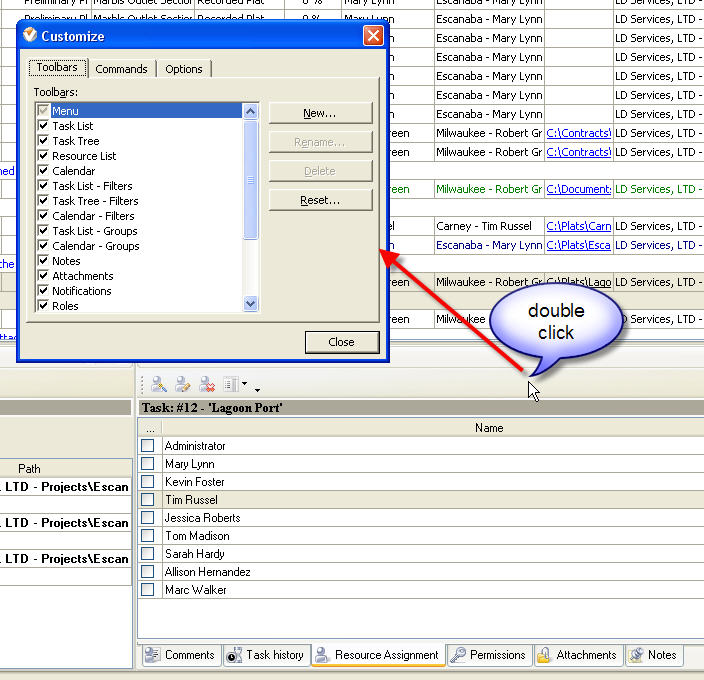
Task: Open the toolbar options overflow arrow
Action: (257, 389)
